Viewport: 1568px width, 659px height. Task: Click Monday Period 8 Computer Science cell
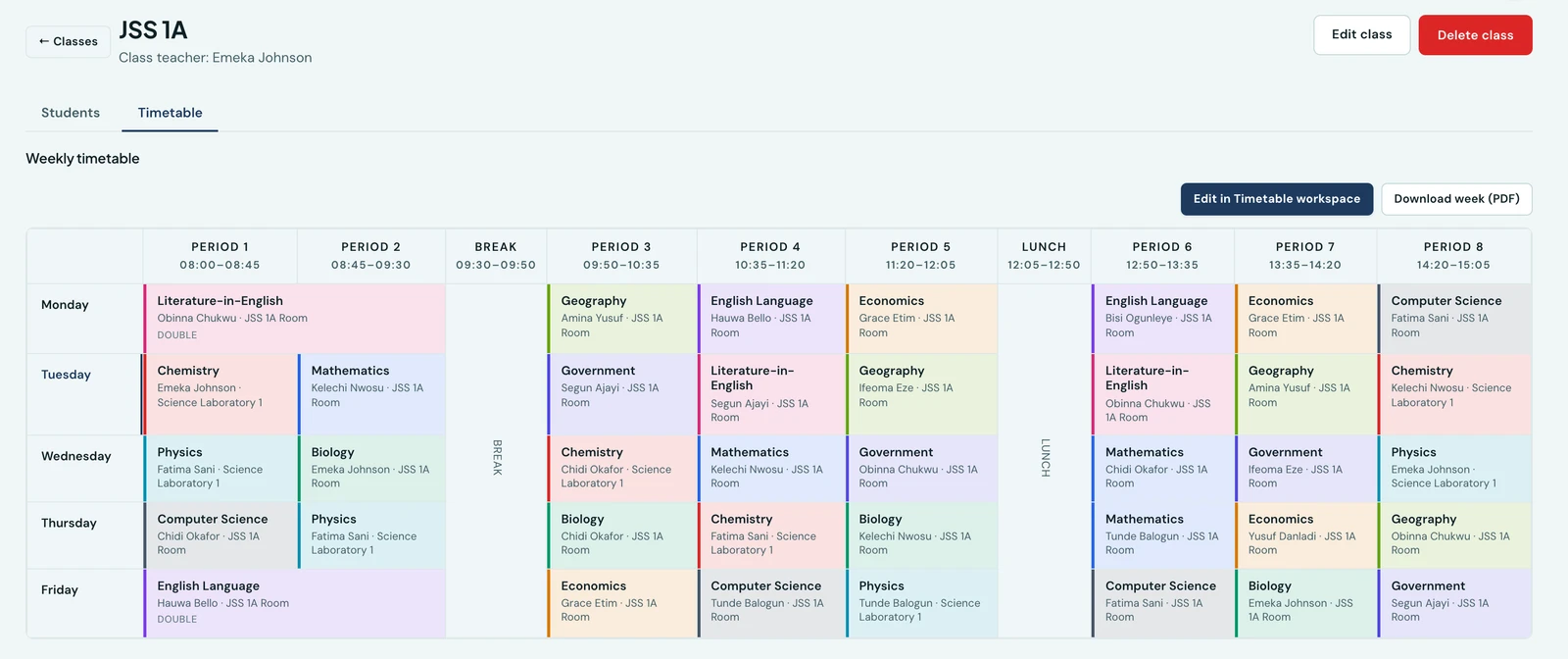(x=1454, y=319)
